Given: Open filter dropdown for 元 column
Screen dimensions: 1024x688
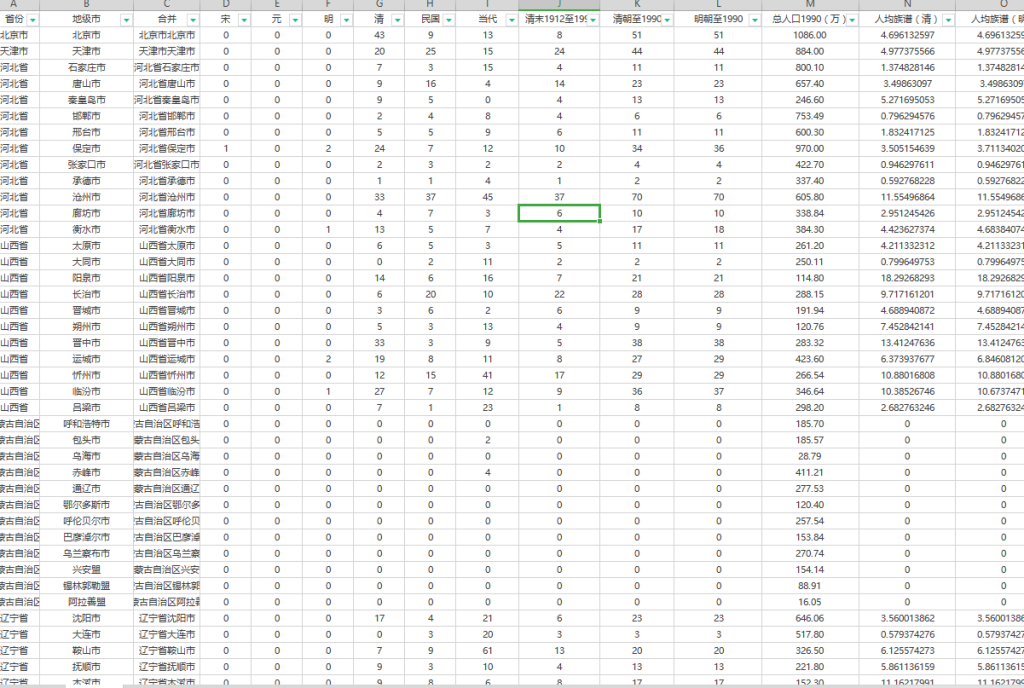Looking at the screenshot, I should [294, 20].
